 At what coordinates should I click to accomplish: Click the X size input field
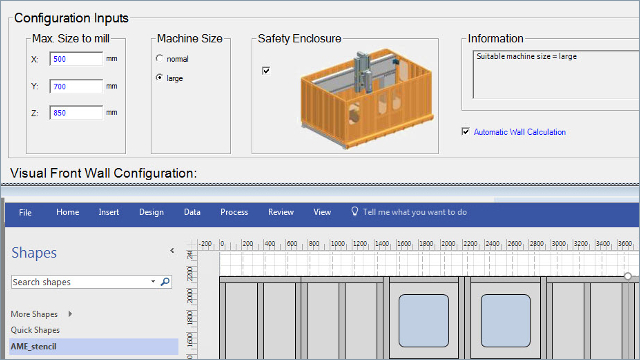pyautogui.click(x=76, y=59)
